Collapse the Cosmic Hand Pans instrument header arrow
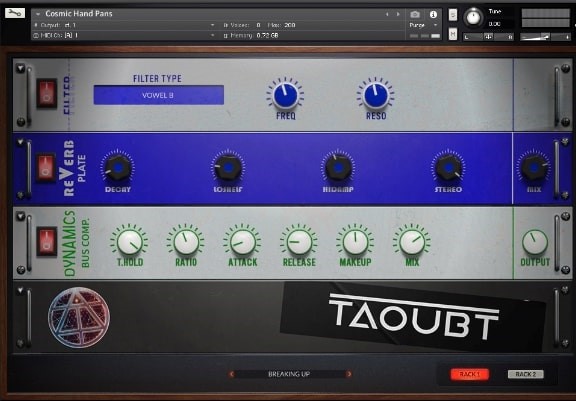576x401 pixels. pos(37,14)
